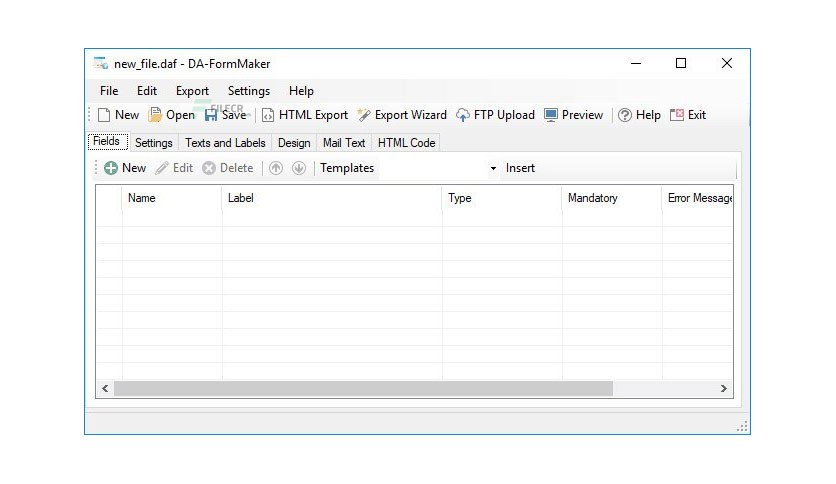The image size is (836, 484).
Task: Switch to the HTML Code tab
Action: [406, 143]
